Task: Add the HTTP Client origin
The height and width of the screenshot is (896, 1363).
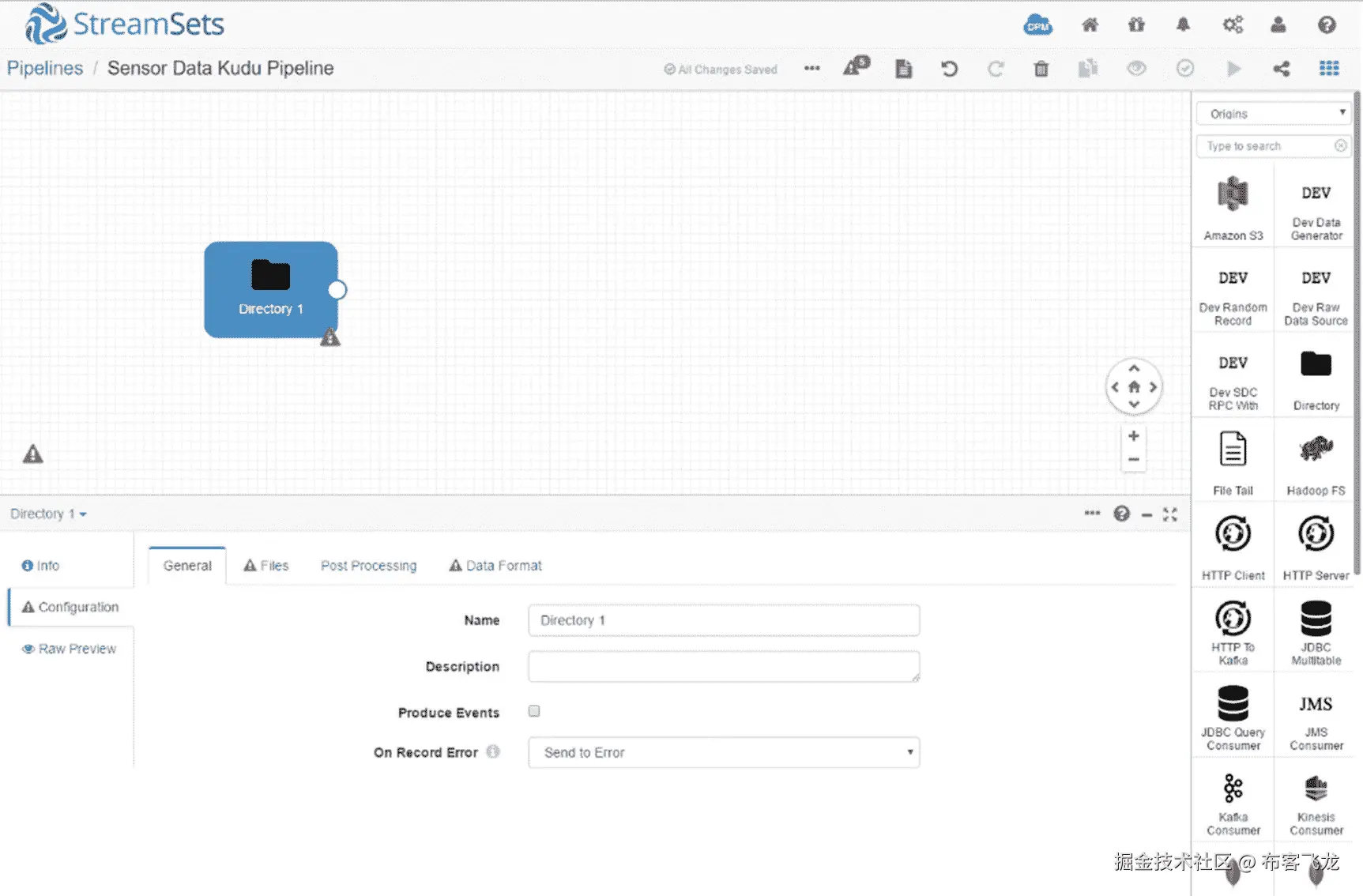Action: (1233, 548)
